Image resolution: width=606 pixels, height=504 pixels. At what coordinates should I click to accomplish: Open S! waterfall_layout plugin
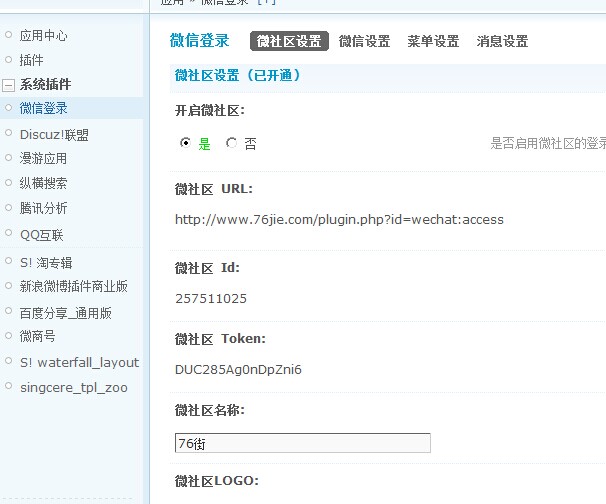coord(79,363)
